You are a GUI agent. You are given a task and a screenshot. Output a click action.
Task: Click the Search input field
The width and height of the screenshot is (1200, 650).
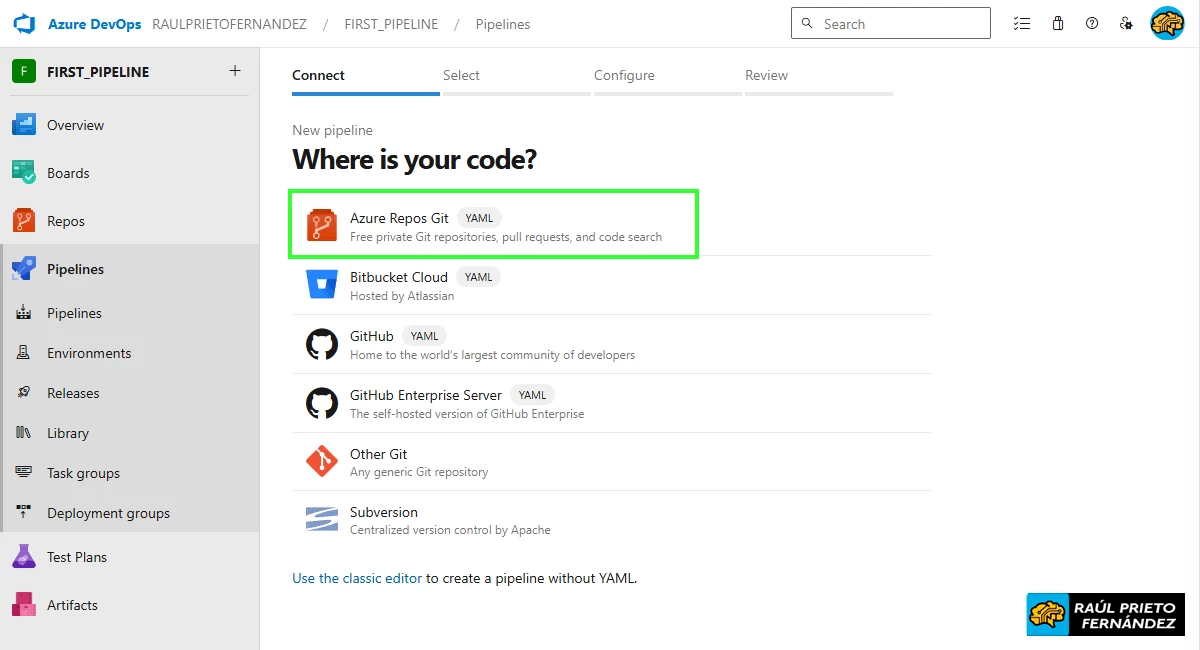(890, 22)
